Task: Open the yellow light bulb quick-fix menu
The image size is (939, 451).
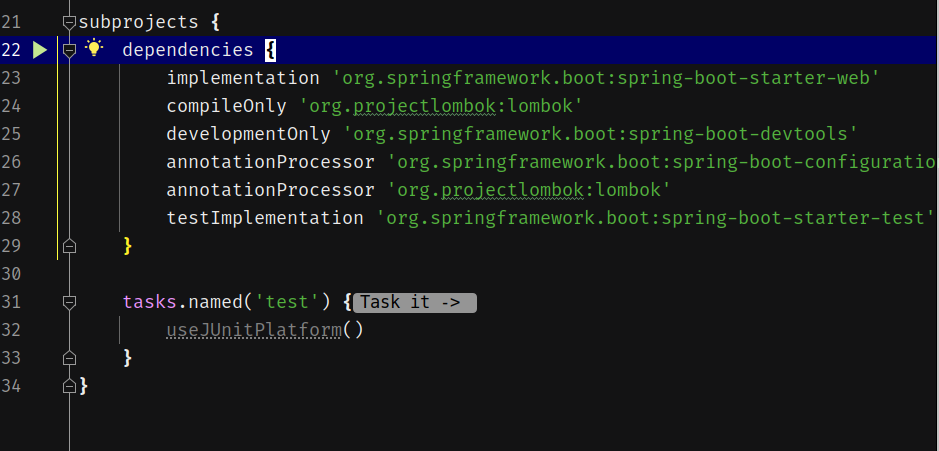Action: 95,49
